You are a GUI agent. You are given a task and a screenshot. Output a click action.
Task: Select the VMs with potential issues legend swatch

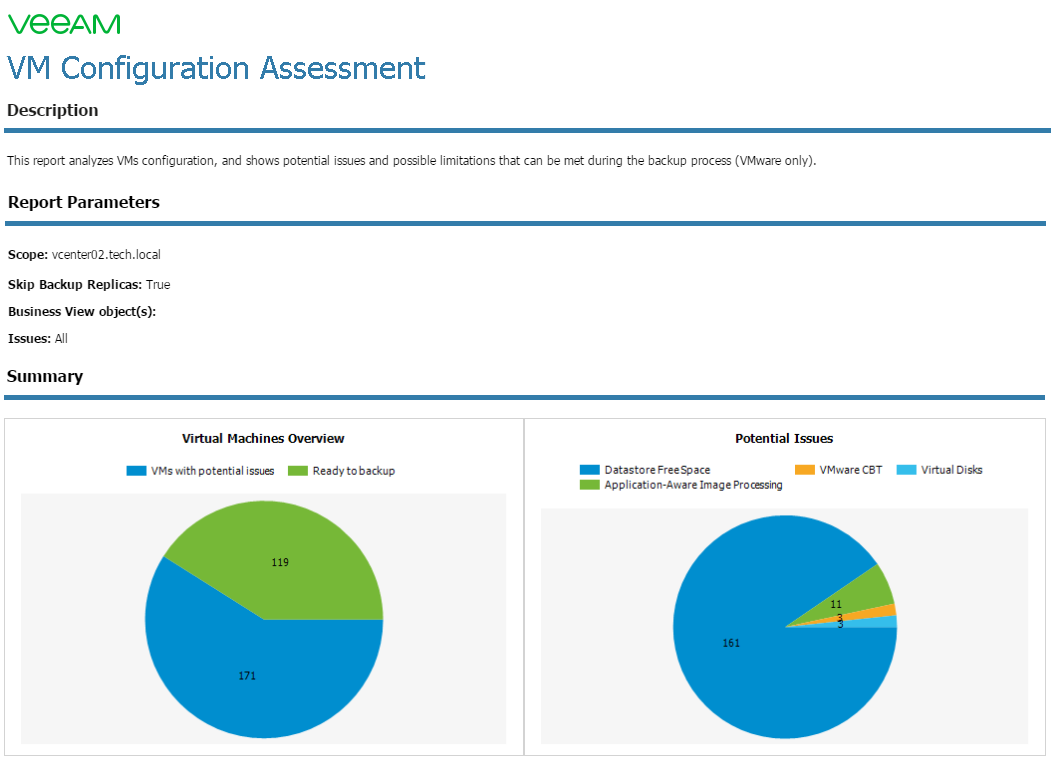tap(136, 471)
